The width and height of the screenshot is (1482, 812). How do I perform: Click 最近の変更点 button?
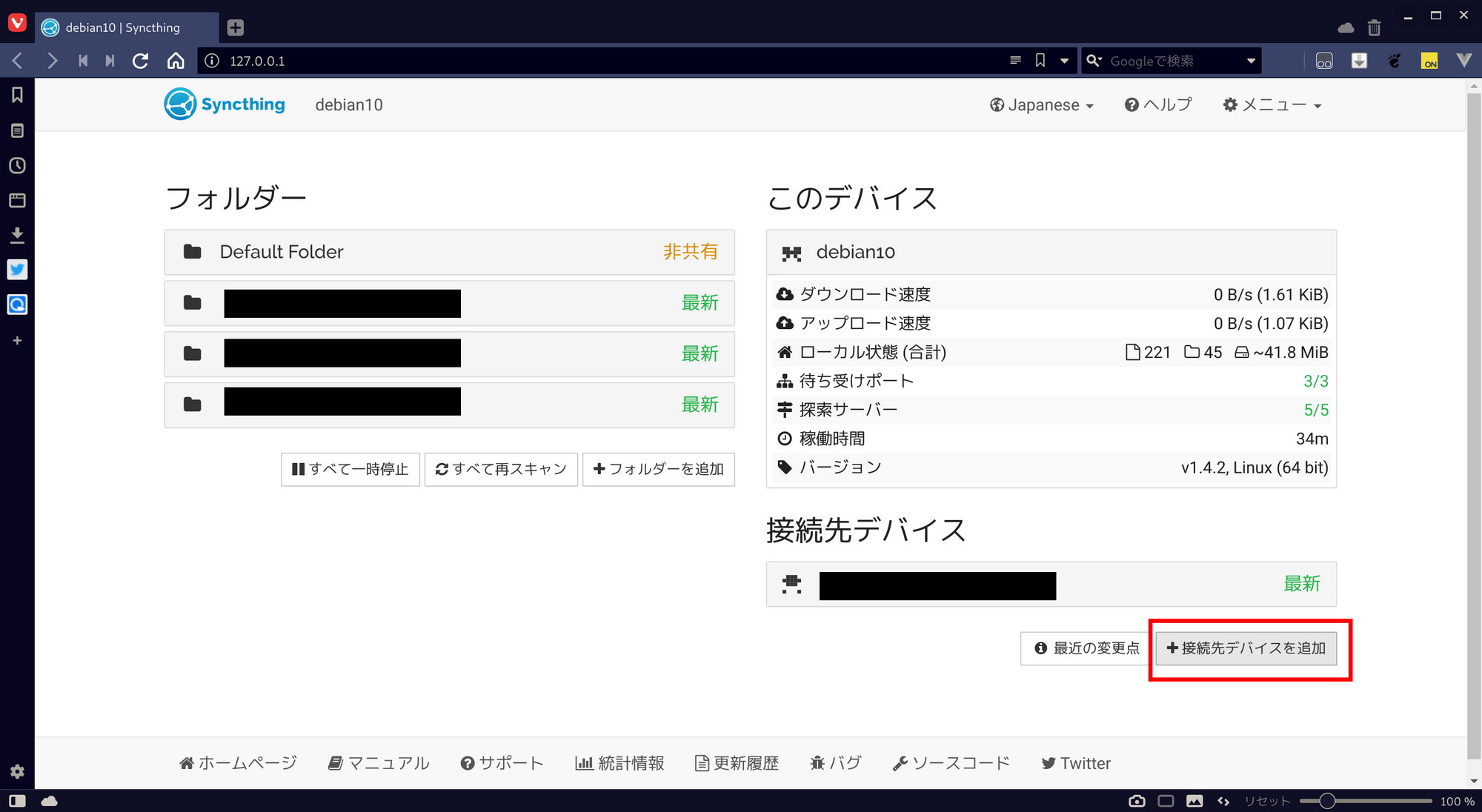tap(1087, 648)
